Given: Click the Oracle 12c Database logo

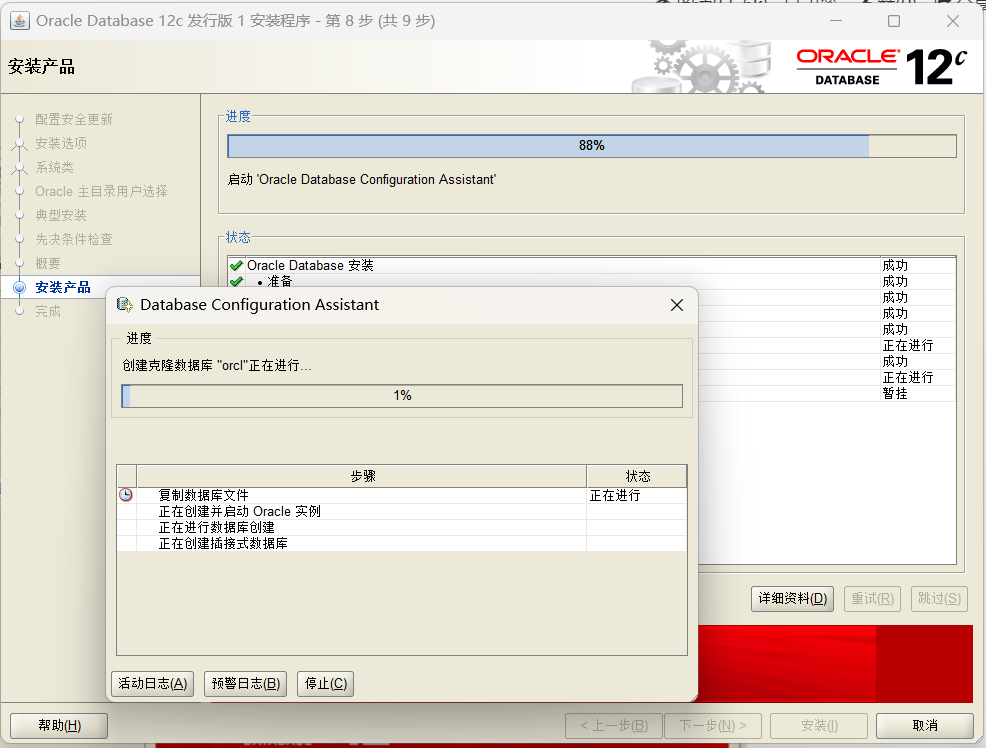Looking at the screenshot, I should (x=881, y=67).
